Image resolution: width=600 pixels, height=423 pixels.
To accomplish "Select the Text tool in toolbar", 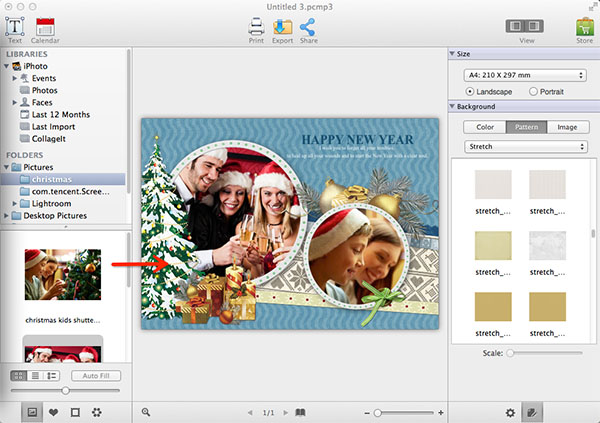I will (x=15, y=28).
